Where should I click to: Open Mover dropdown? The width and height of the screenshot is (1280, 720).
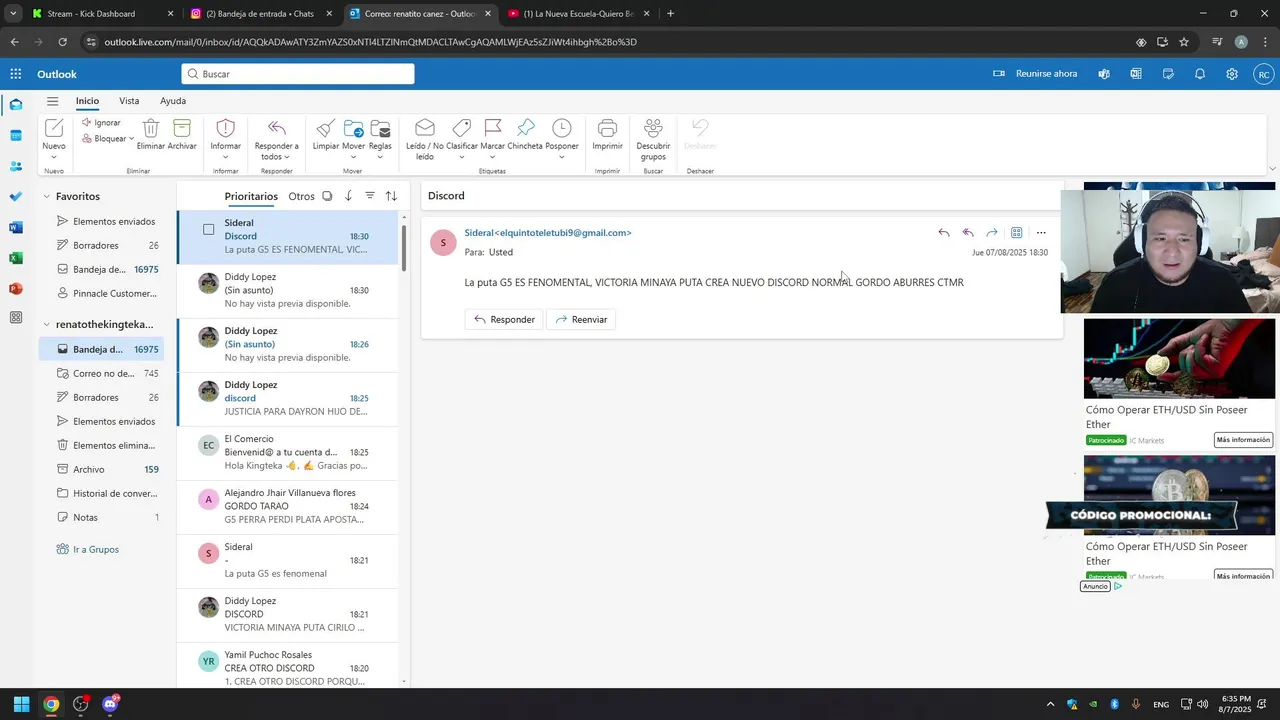(354, 157)
